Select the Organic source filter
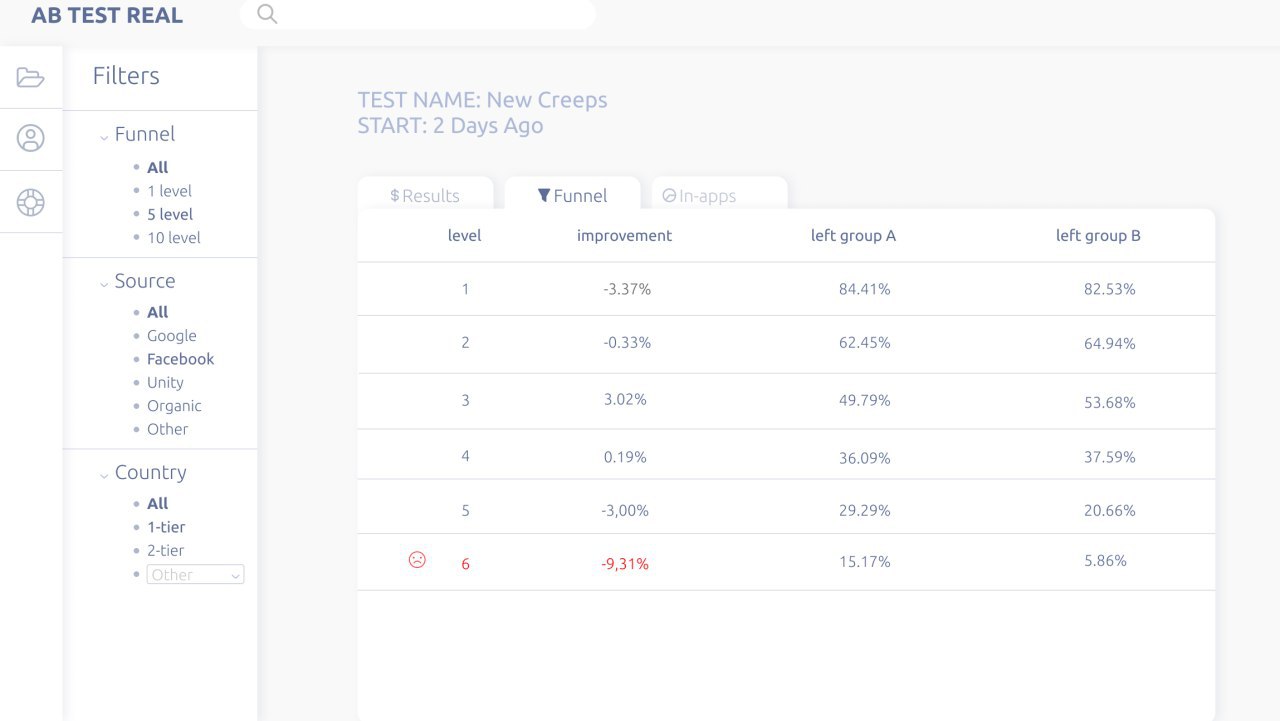Image resolution: width=1280 pixels, height=721 pixels. point(174,406)
